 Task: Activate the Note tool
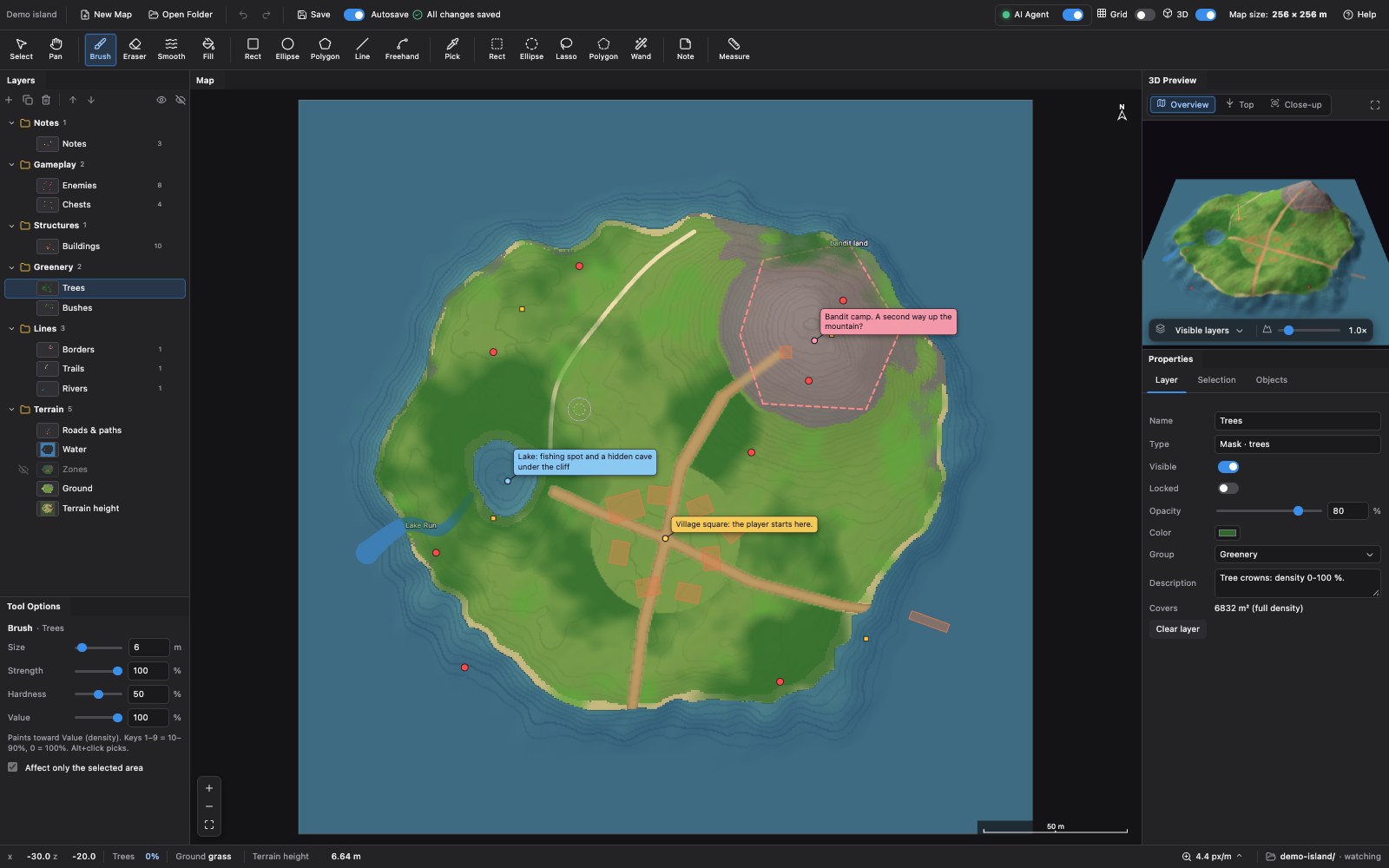pos(685,49)
